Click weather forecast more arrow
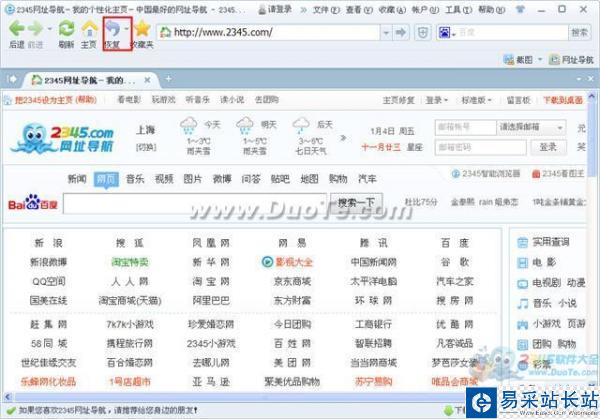The height and width of the screenshot is (419, 600). coord(343,137)
